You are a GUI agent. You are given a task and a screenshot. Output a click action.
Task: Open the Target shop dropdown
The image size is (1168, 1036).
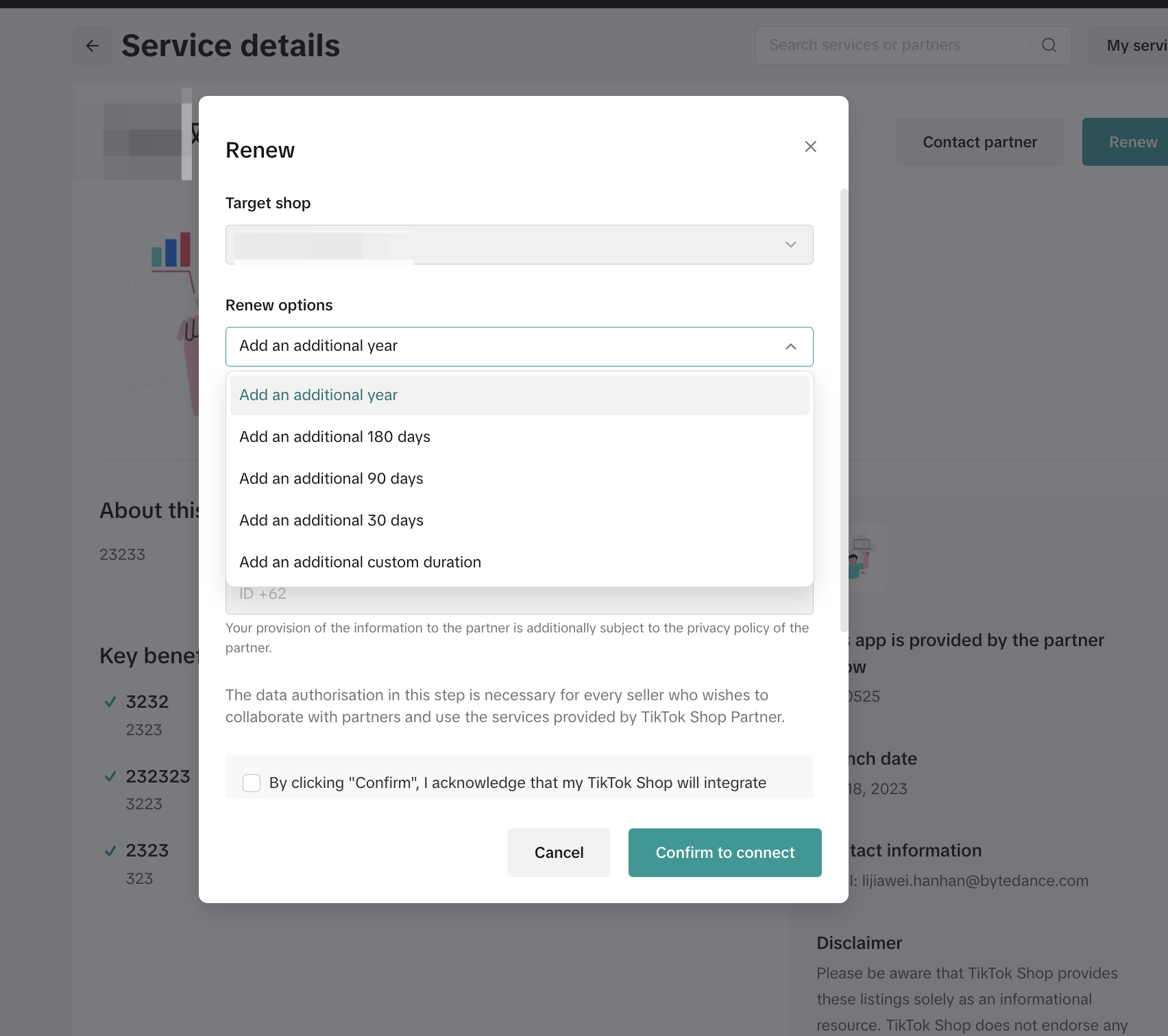tap(519, 245)
